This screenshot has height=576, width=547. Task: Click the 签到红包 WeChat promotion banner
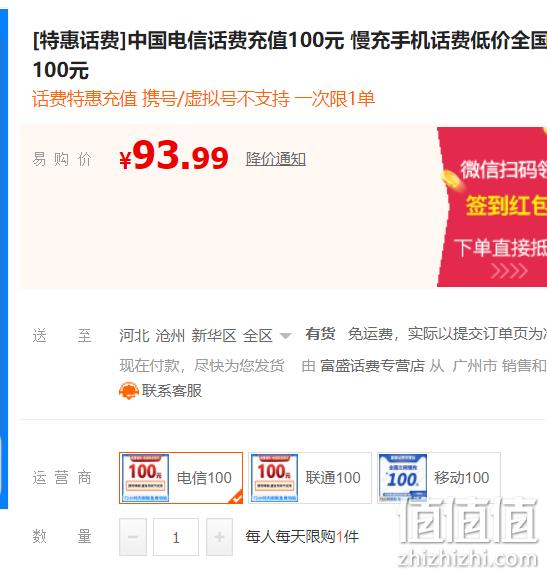pos(492,207)
